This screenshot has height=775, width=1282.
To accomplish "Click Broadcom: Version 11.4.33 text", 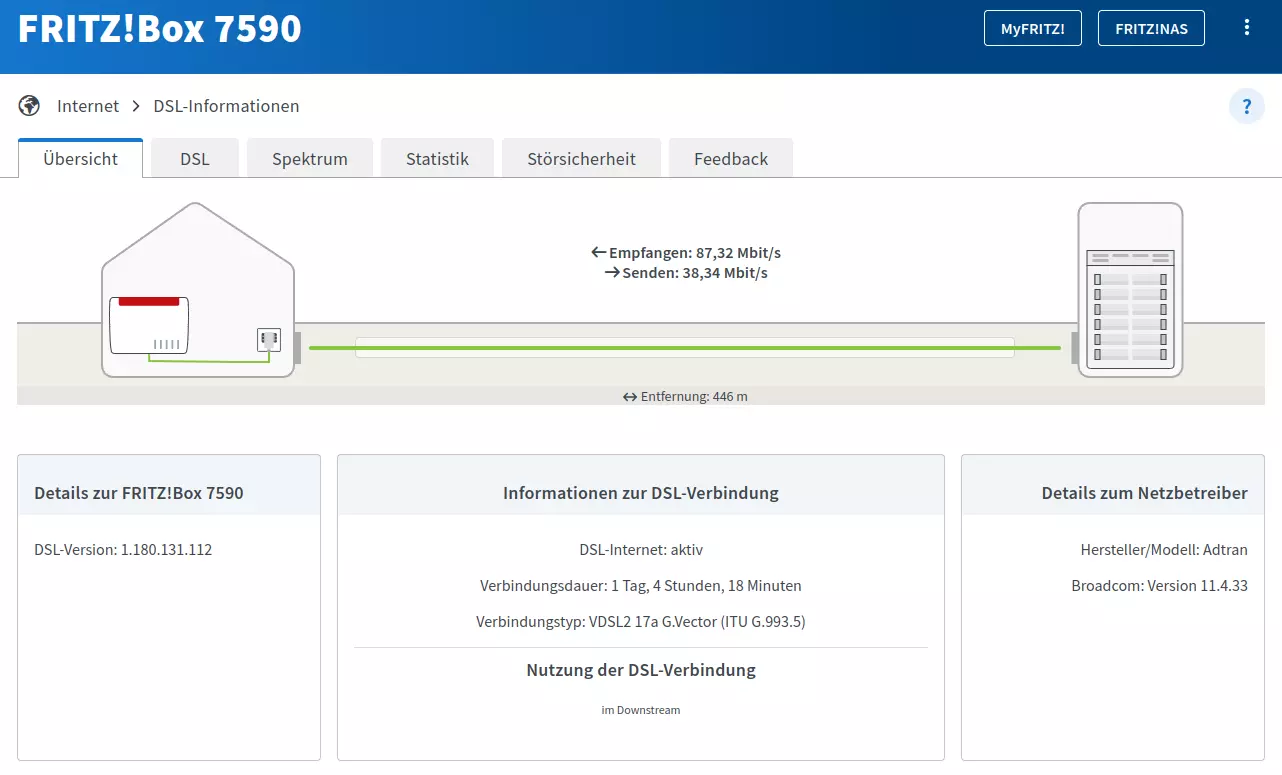I will [x=1160, y=585].
